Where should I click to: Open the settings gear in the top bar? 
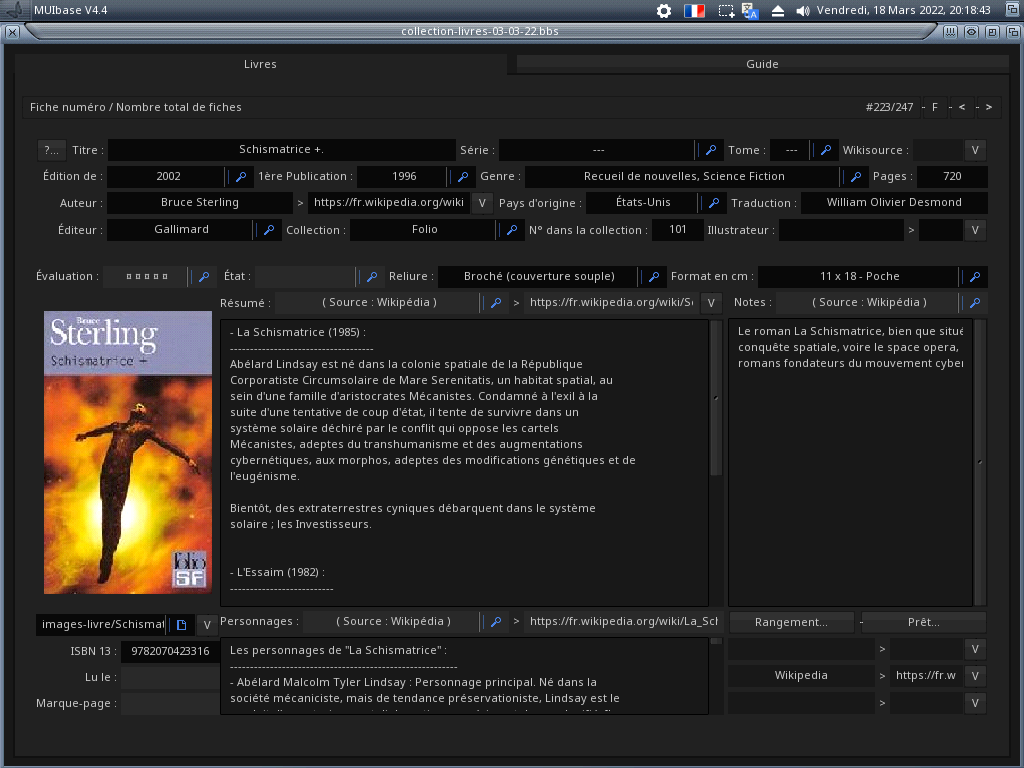click(x=664, y=10)
